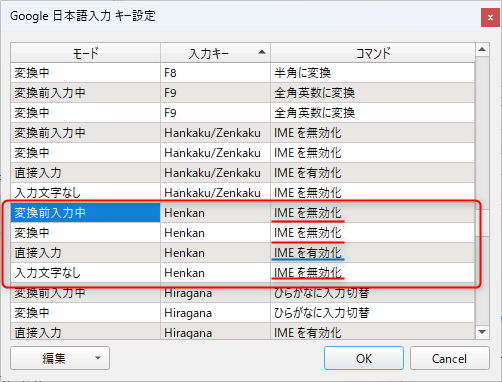The height and width of the screenshot is (382, 502).
Task: Select F9 key cell in 変換中 row
Action: click(x=215, y=113)
